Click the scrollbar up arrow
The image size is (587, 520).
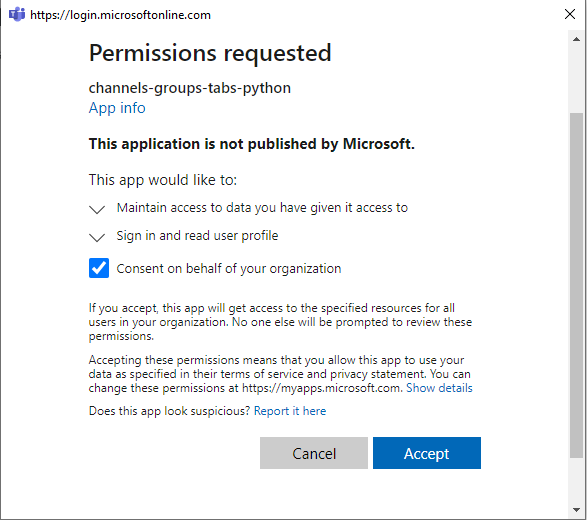coord(577,39)
